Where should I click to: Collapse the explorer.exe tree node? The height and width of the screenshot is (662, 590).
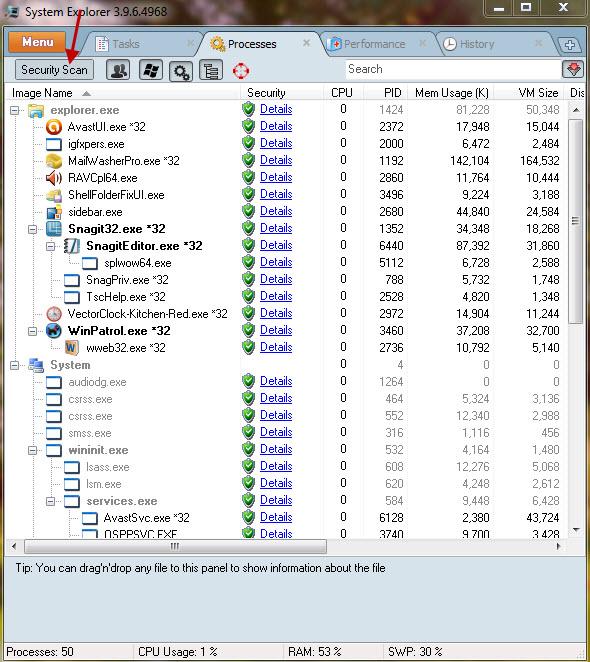click(x=15, y=111)
